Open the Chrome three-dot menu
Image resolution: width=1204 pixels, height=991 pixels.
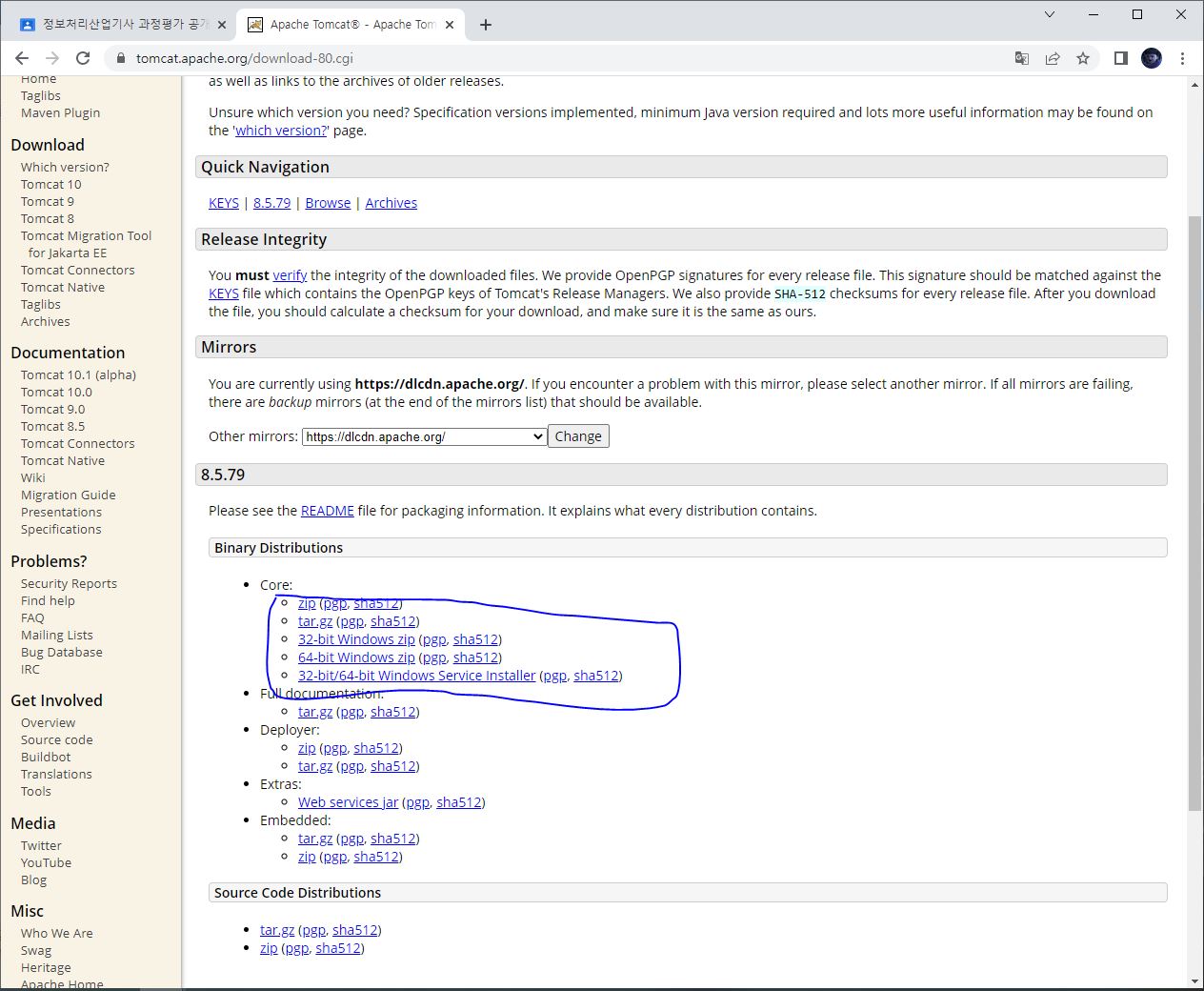1182,57
